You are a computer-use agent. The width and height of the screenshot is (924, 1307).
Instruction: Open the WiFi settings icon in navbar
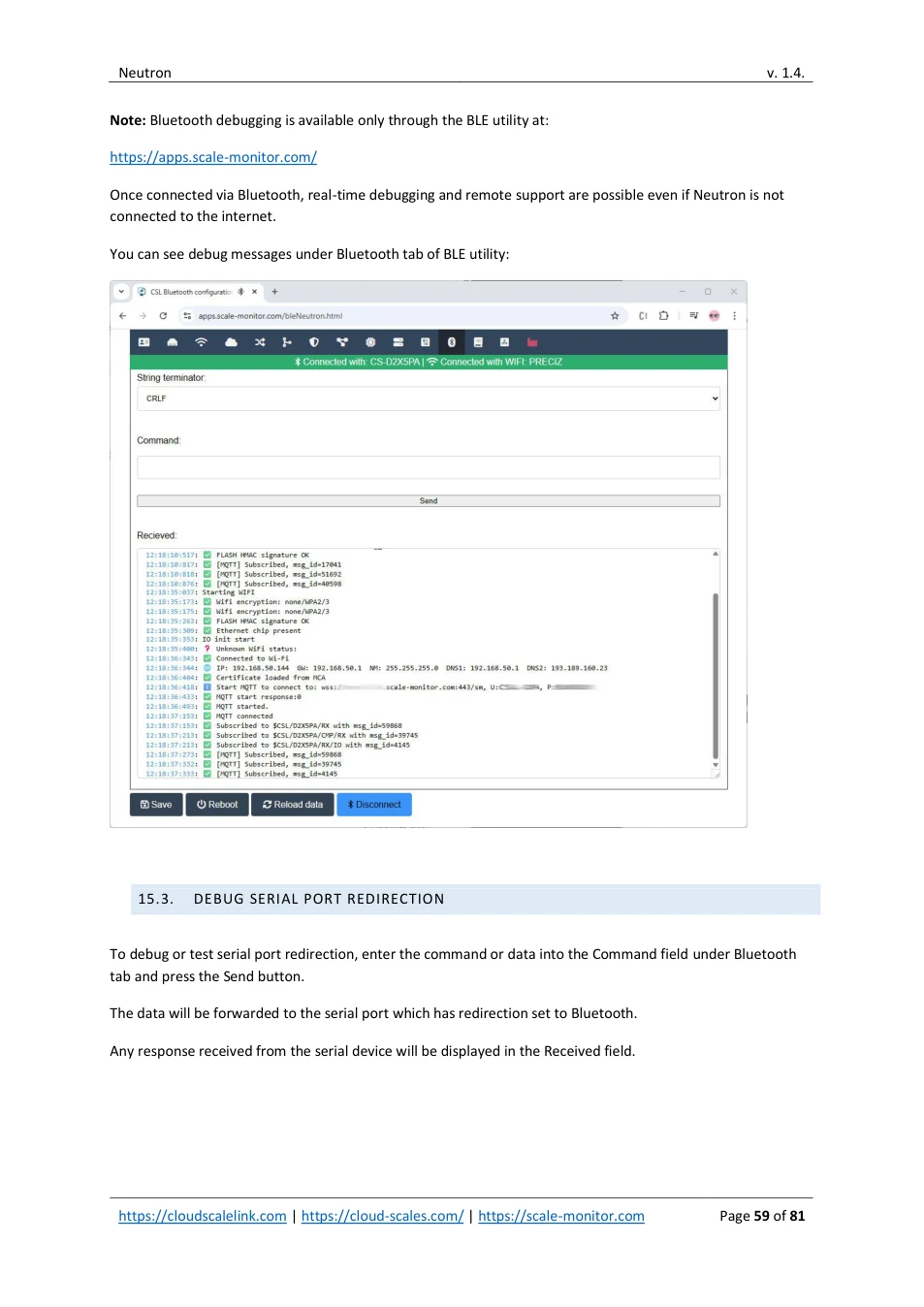[202, 342]
